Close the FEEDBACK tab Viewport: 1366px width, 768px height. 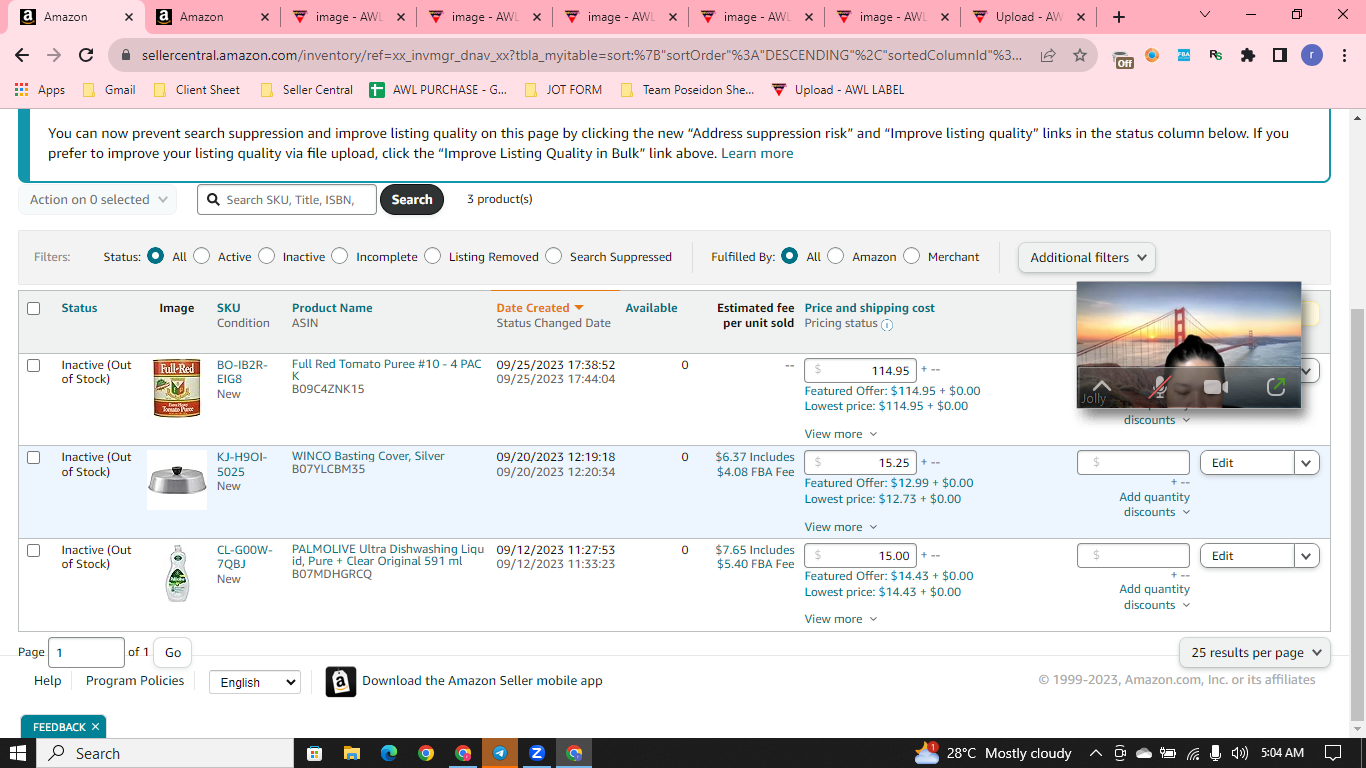(95, 727)
